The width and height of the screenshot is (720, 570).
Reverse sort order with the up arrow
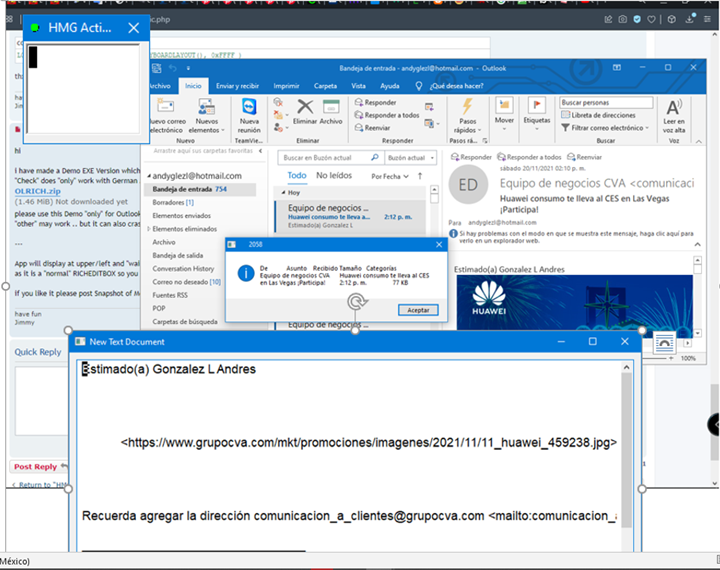(x=420, y=176)
